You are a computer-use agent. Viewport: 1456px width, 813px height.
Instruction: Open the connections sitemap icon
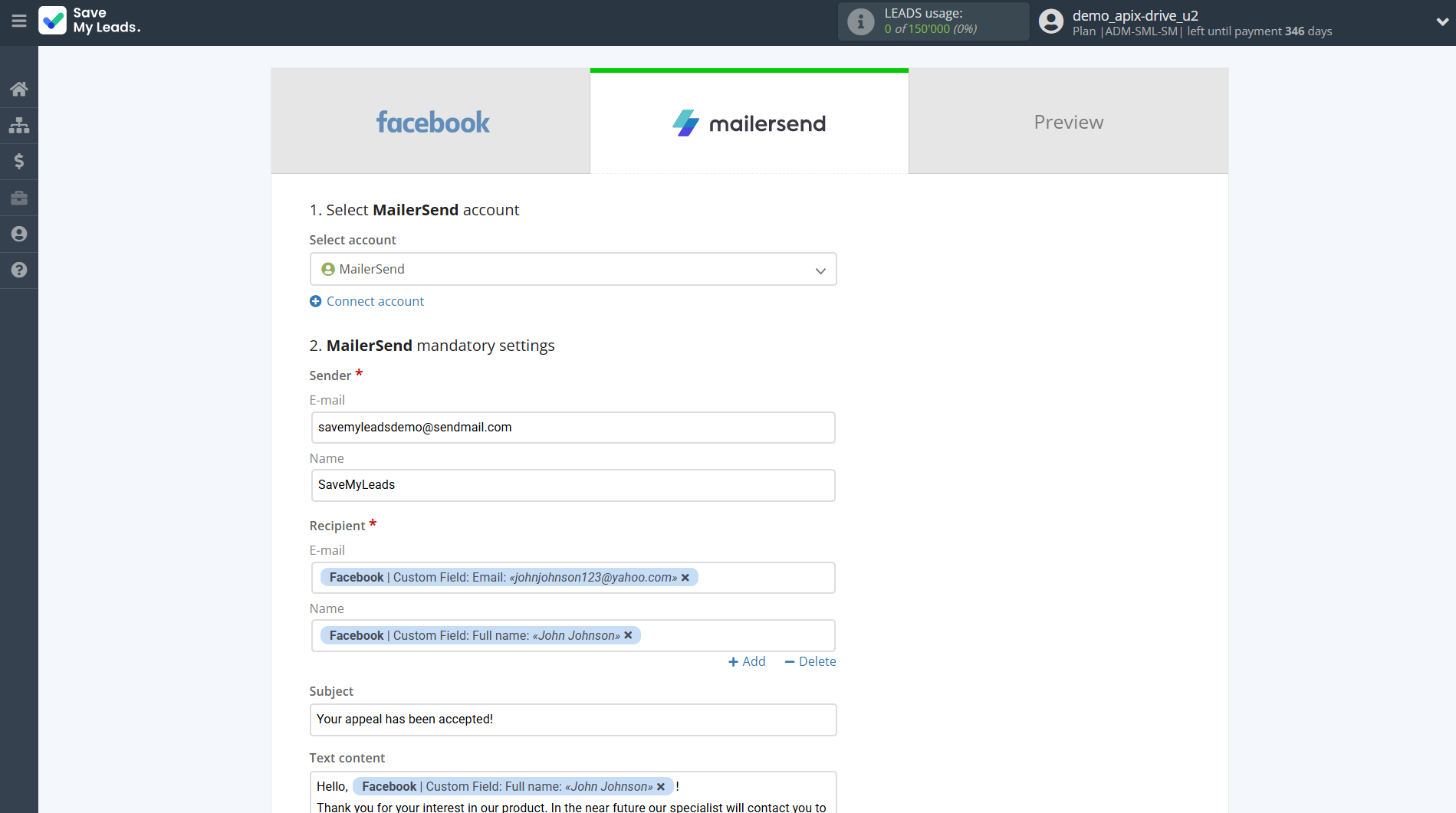pos(19,125)
